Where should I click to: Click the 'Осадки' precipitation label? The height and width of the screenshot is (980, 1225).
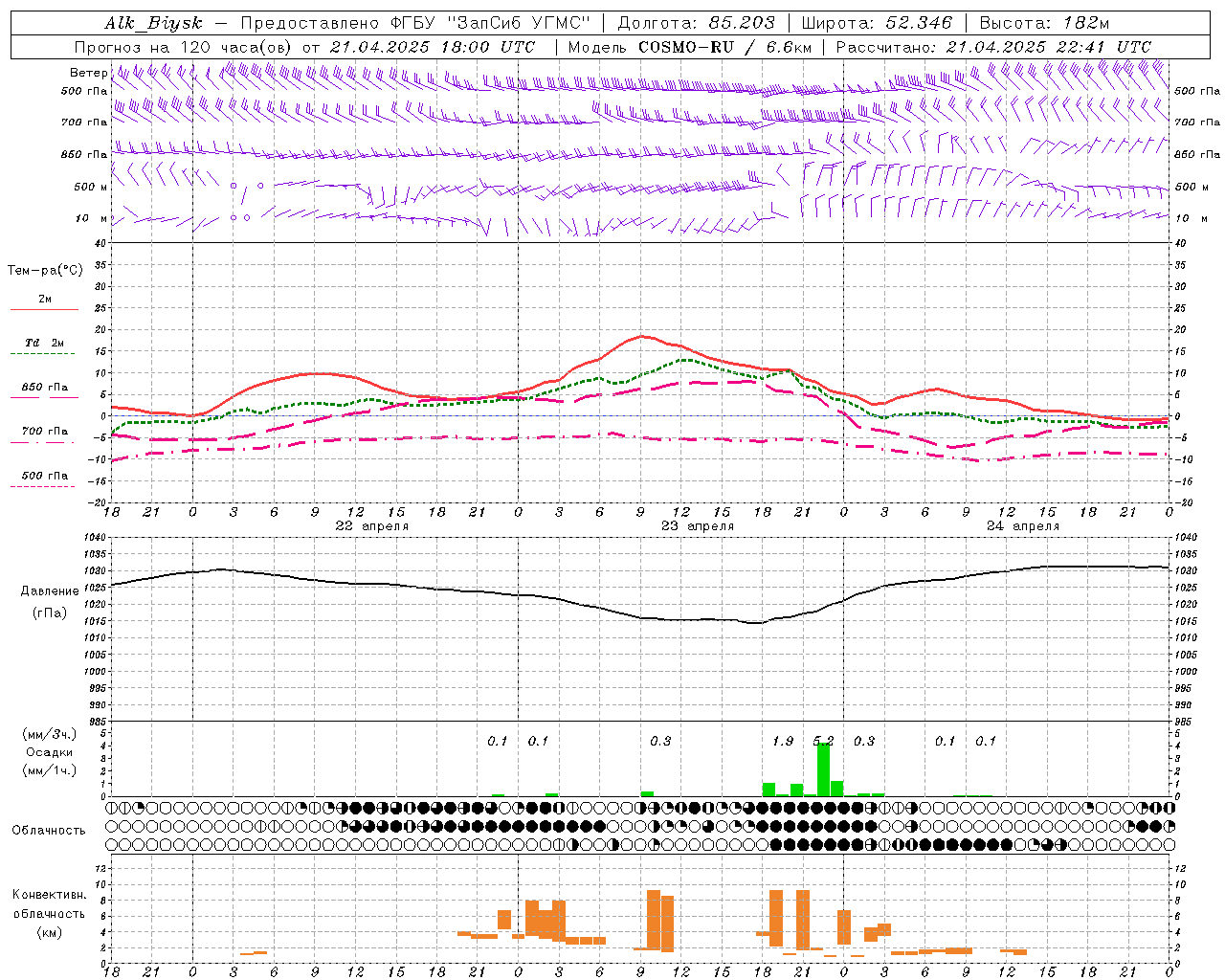coord(49,752)
